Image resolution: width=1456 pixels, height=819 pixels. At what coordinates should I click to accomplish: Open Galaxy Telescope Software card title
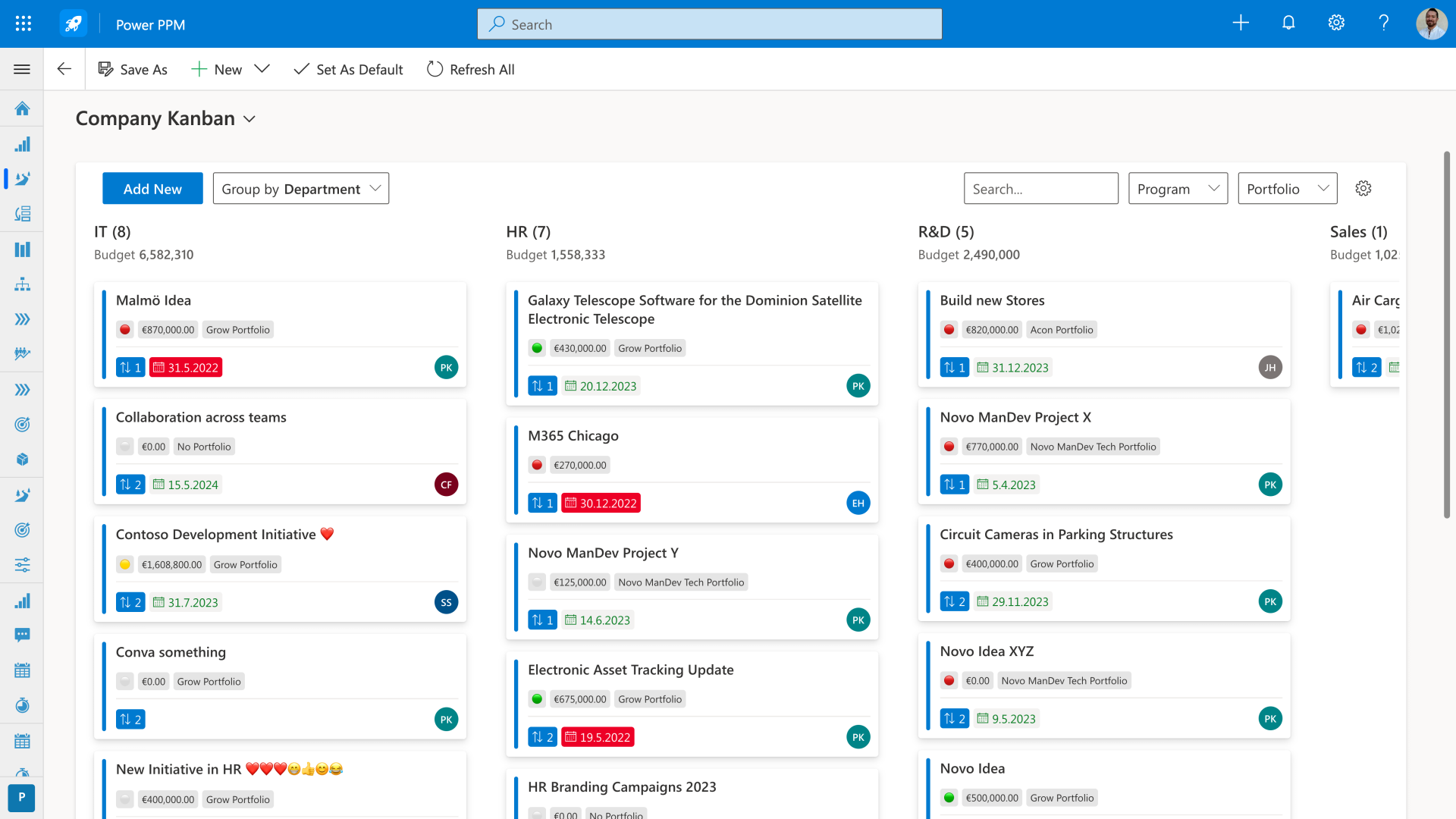695,309
